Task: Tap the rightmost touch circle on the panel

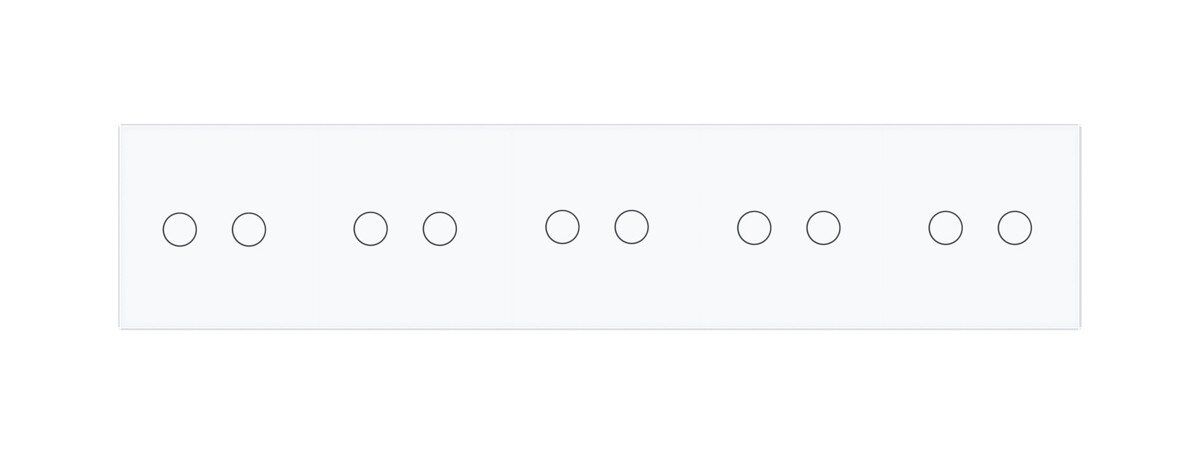Action: point(1014,227)
